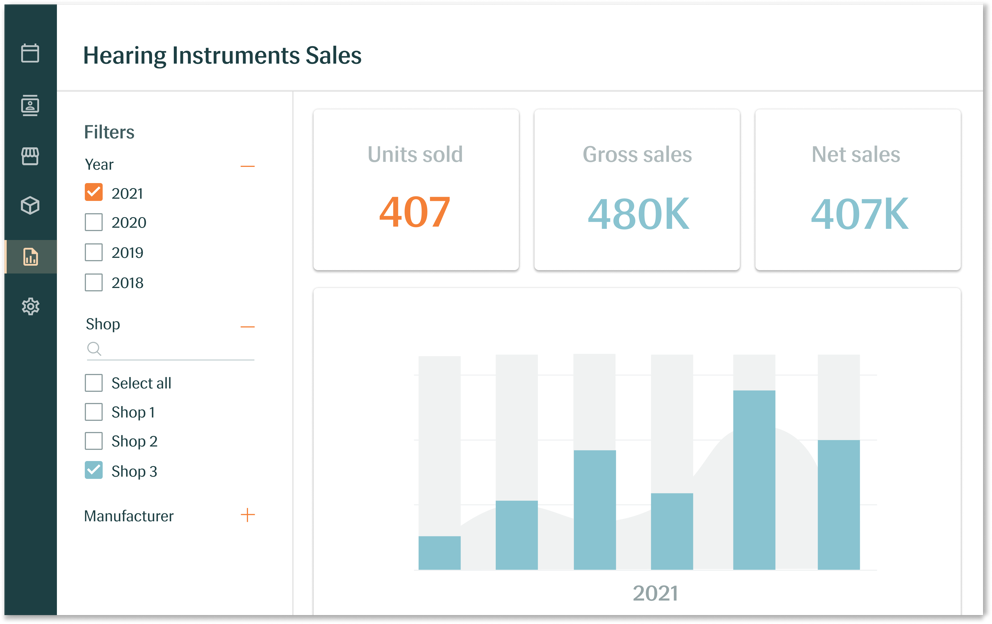Check the Shop 1 checkbox

pos(94,412)
